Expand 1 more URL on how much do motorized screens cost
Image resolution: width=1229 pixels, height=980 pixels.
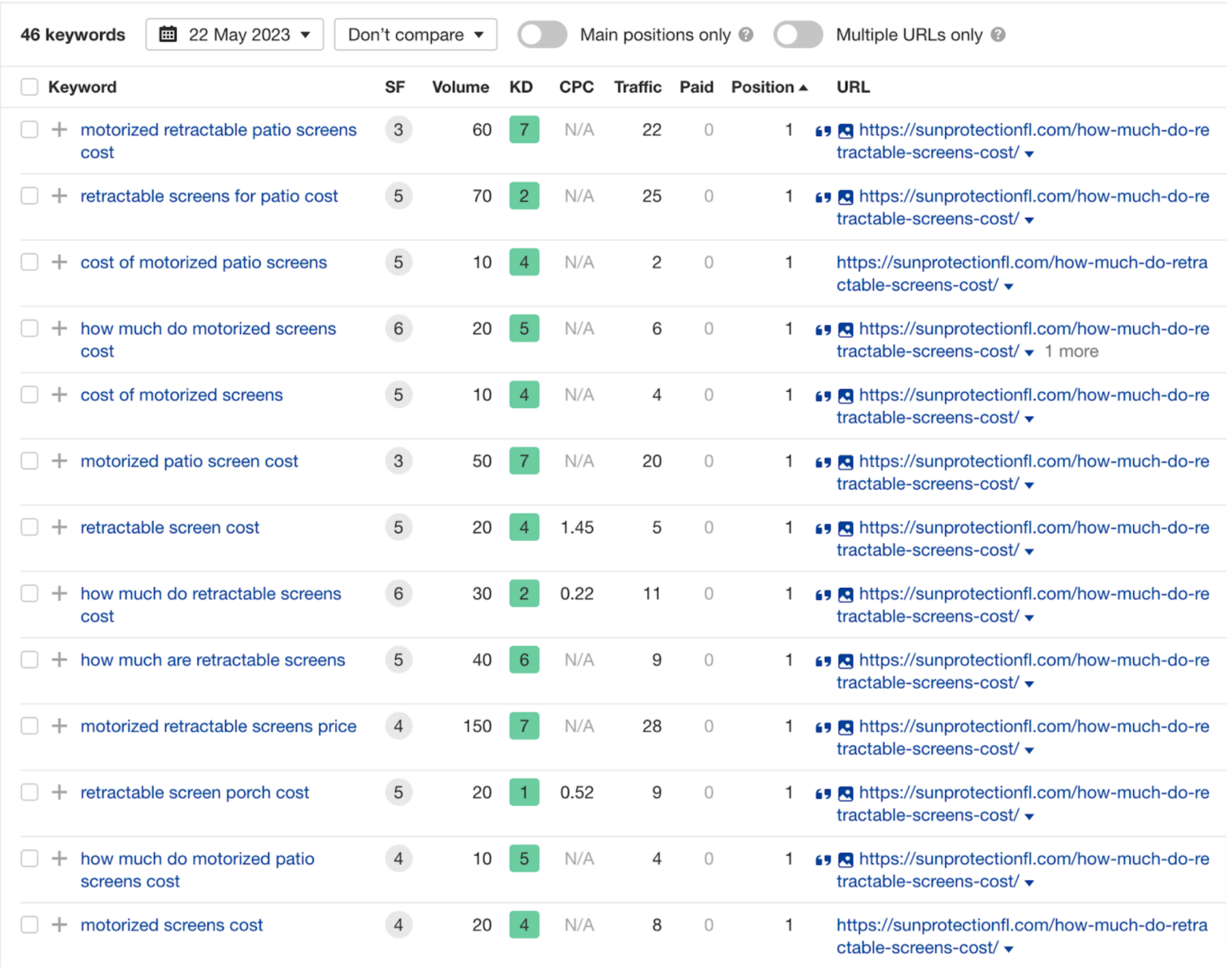[x=1071, y=351]
